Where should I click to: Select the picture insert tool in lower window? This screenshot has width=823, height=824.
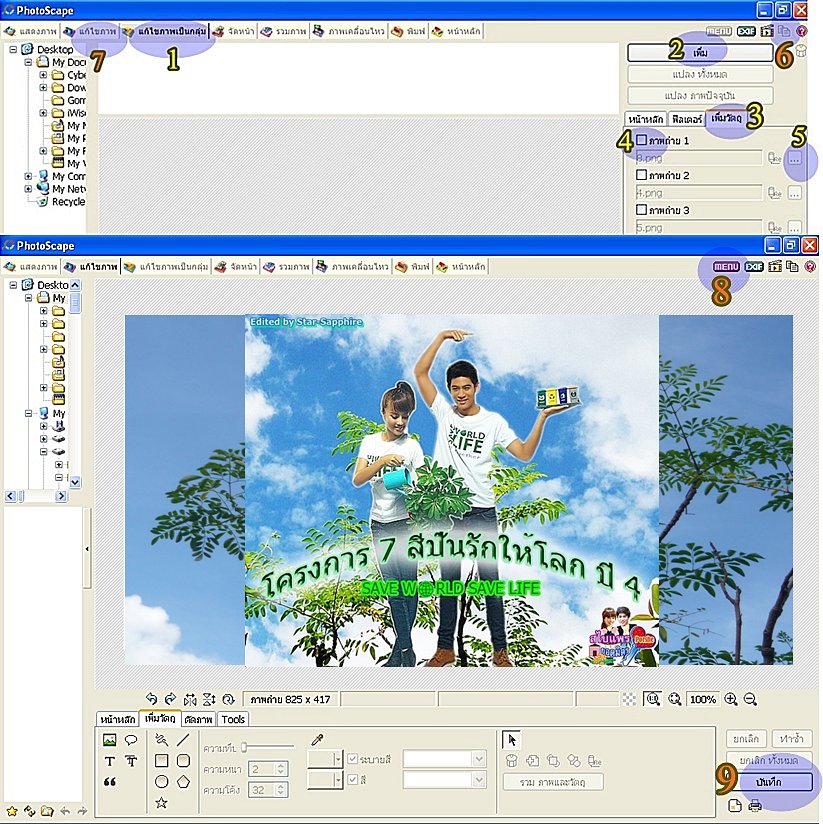pos(109,740)
